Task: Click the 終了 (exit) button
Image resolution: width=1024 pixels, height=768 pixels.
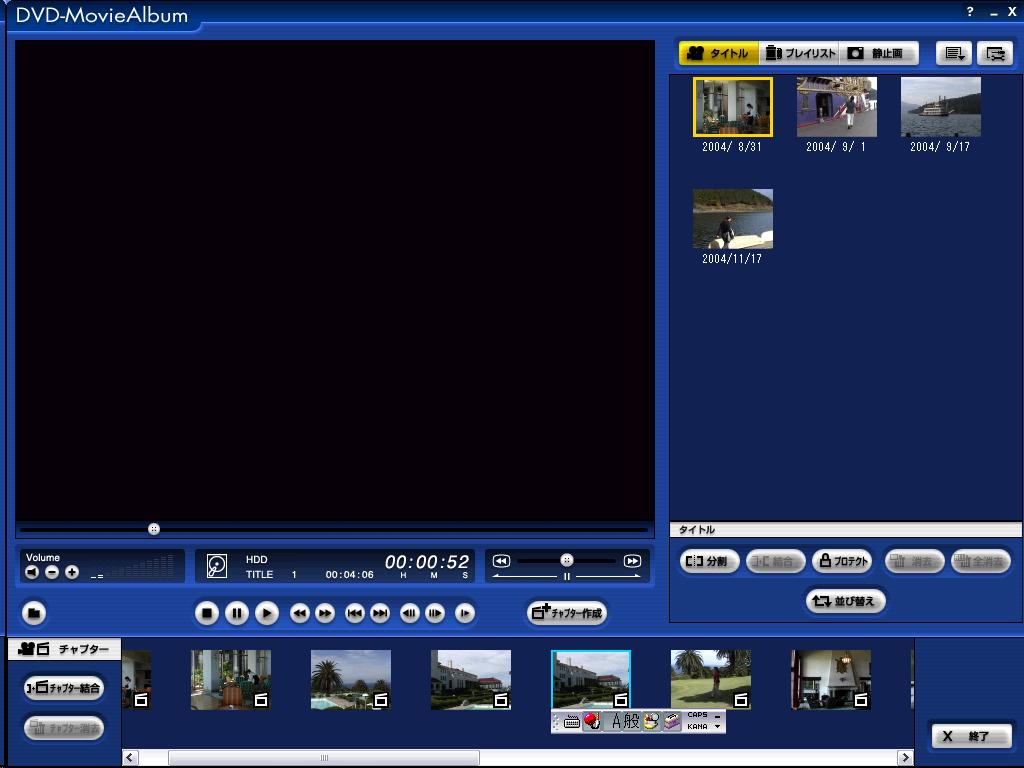Action: (972, 736)
